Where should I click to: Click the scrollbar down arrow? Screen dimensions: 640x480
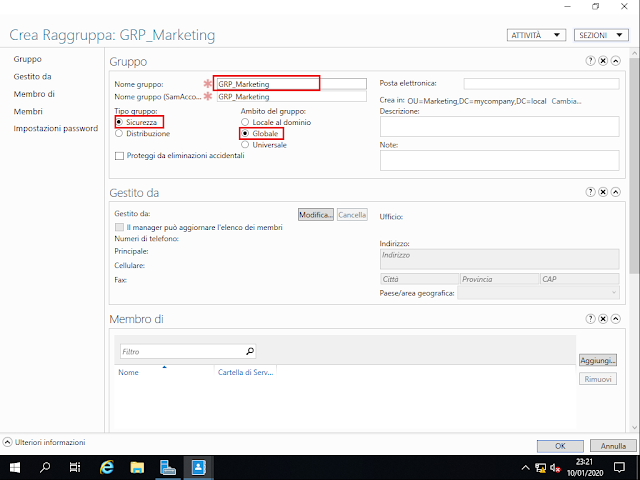pos(634,427)
